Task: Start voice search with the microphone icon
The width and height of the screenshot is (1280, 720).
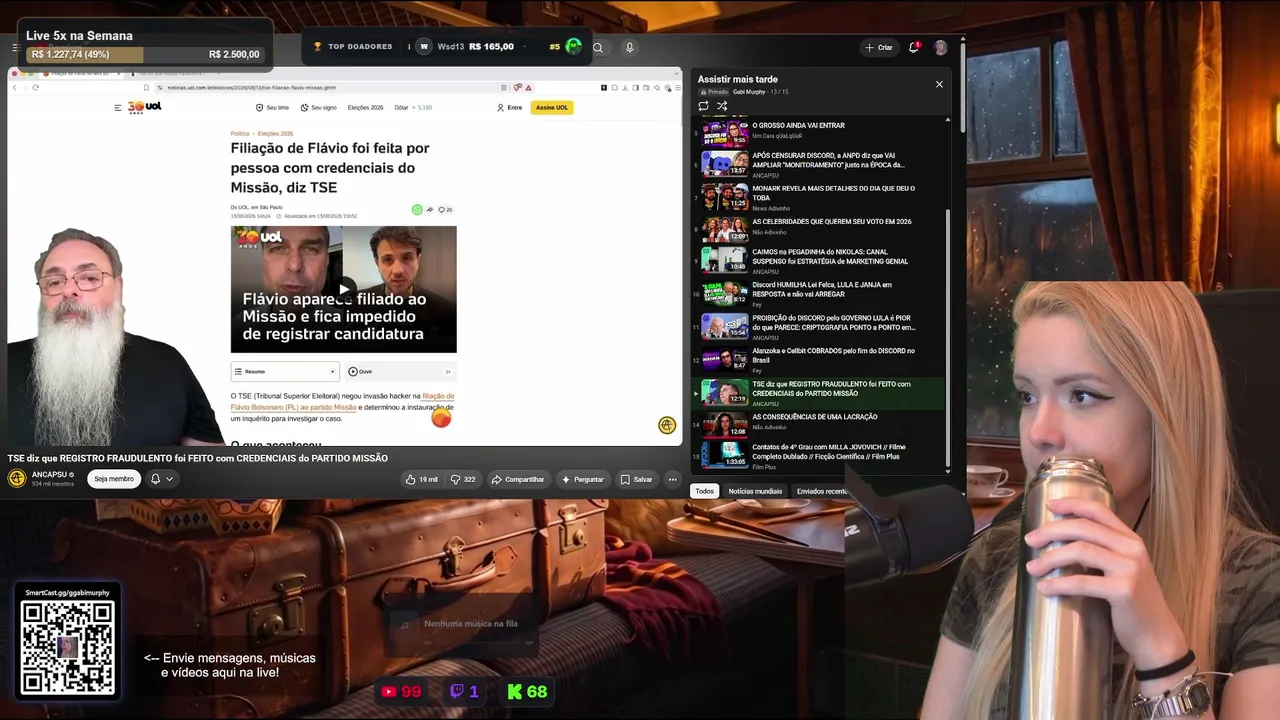Action: 629,47
